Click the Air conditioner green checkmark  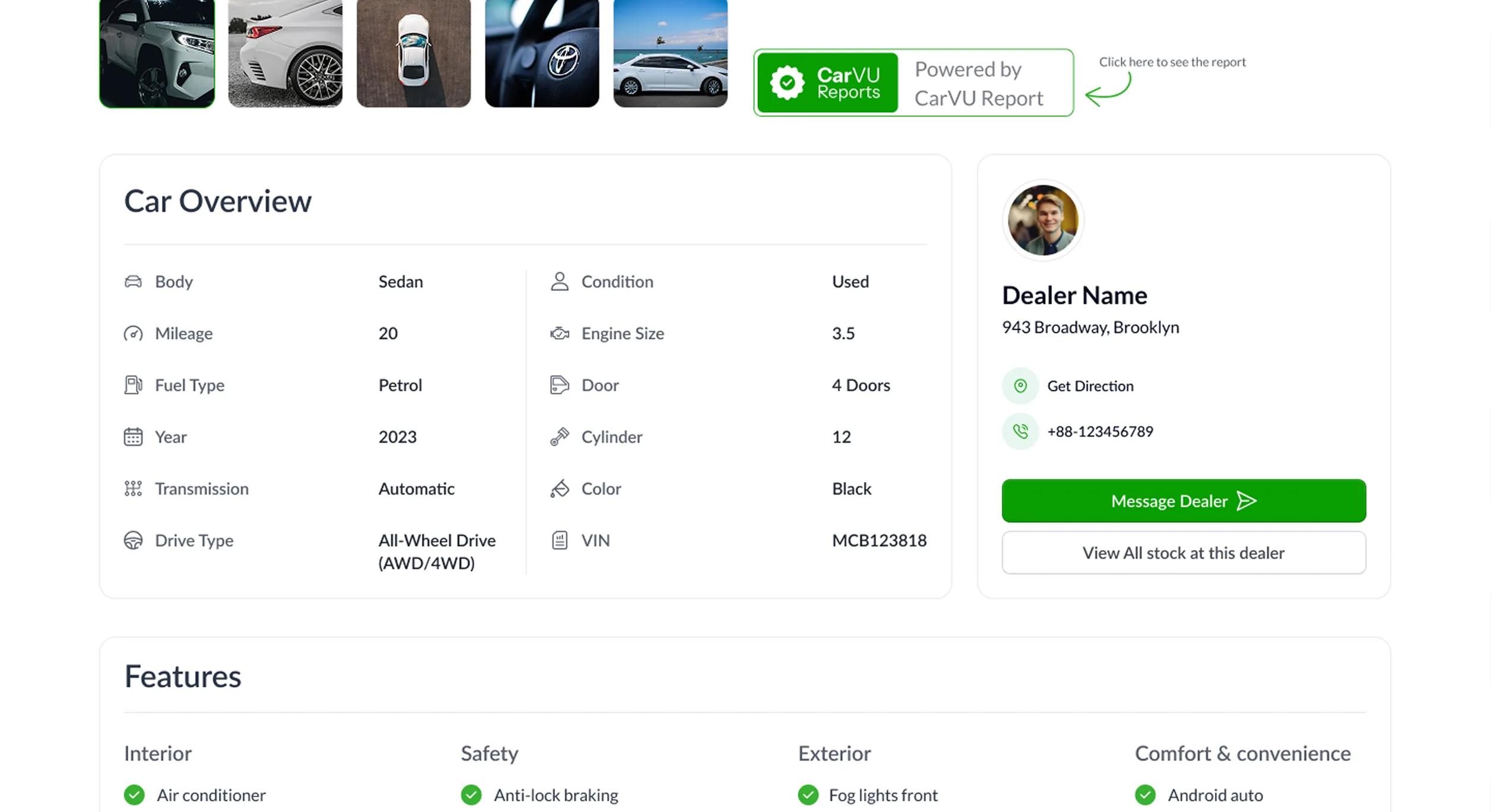tap(134, 795)
